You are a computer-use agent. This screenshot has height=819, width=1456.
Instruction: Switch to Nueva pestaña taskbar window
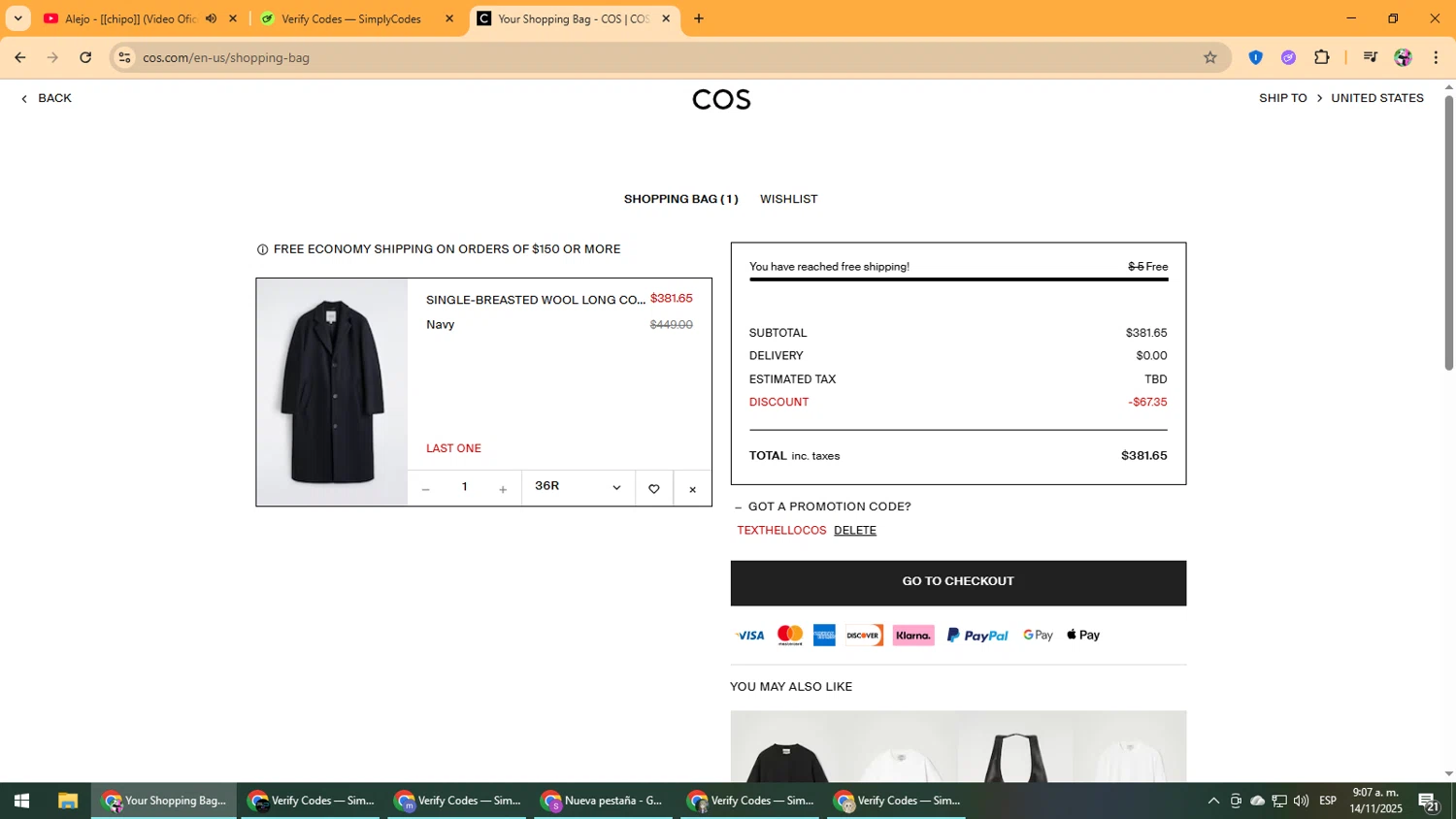point(604,801)
